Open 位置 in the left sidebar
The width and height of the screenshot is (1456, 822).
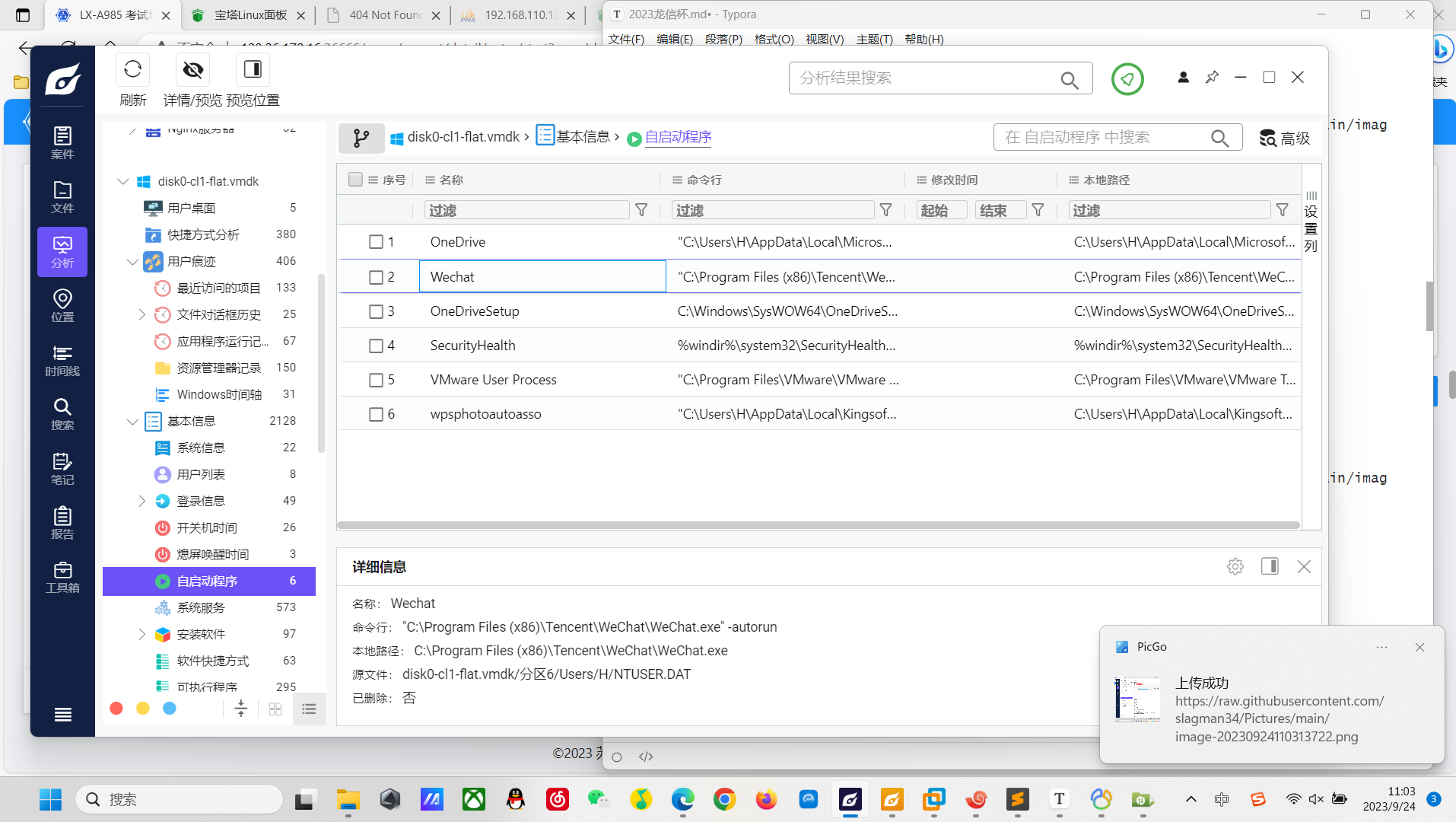(x=62, y=306)
